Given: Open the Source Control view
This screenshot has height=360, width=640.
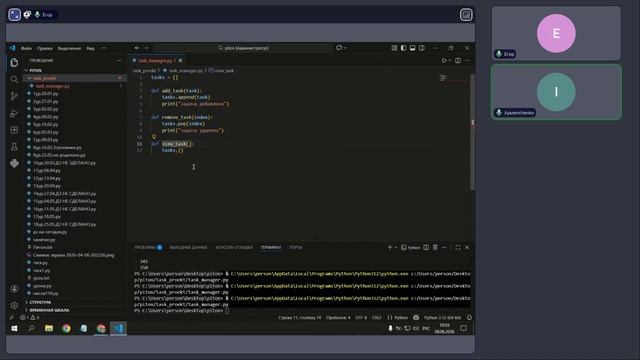Looking at the screenshot, I should 14,96.
